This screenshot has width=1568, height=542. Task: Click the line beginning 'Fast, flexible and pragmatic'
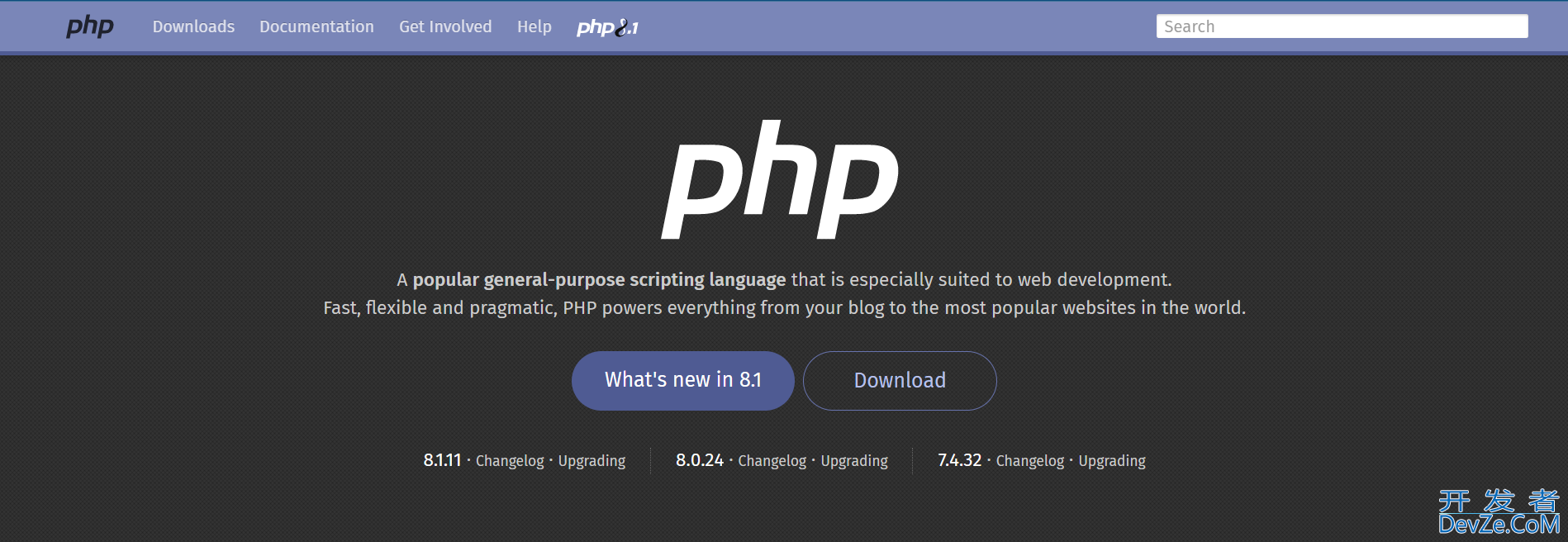coord(784,308)
